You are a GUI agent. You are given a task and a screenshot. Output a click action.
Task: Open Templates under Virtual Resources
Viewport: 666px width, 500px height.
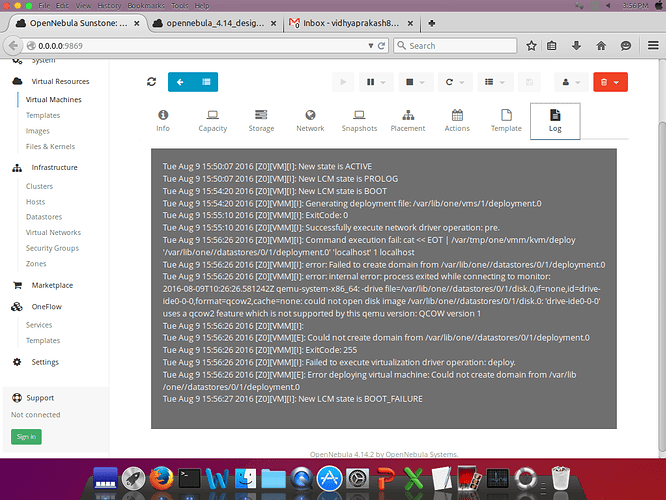[x=43, y=115]
